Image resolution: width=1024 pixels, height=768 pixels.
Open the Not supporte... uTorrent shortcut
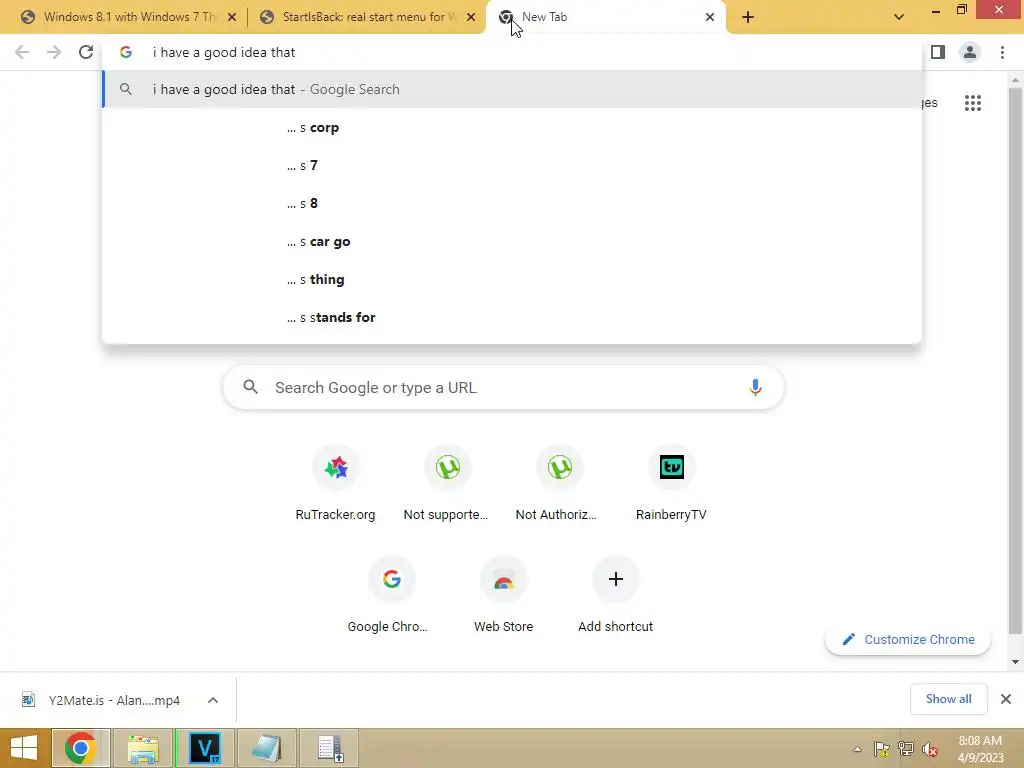(447, 483)
